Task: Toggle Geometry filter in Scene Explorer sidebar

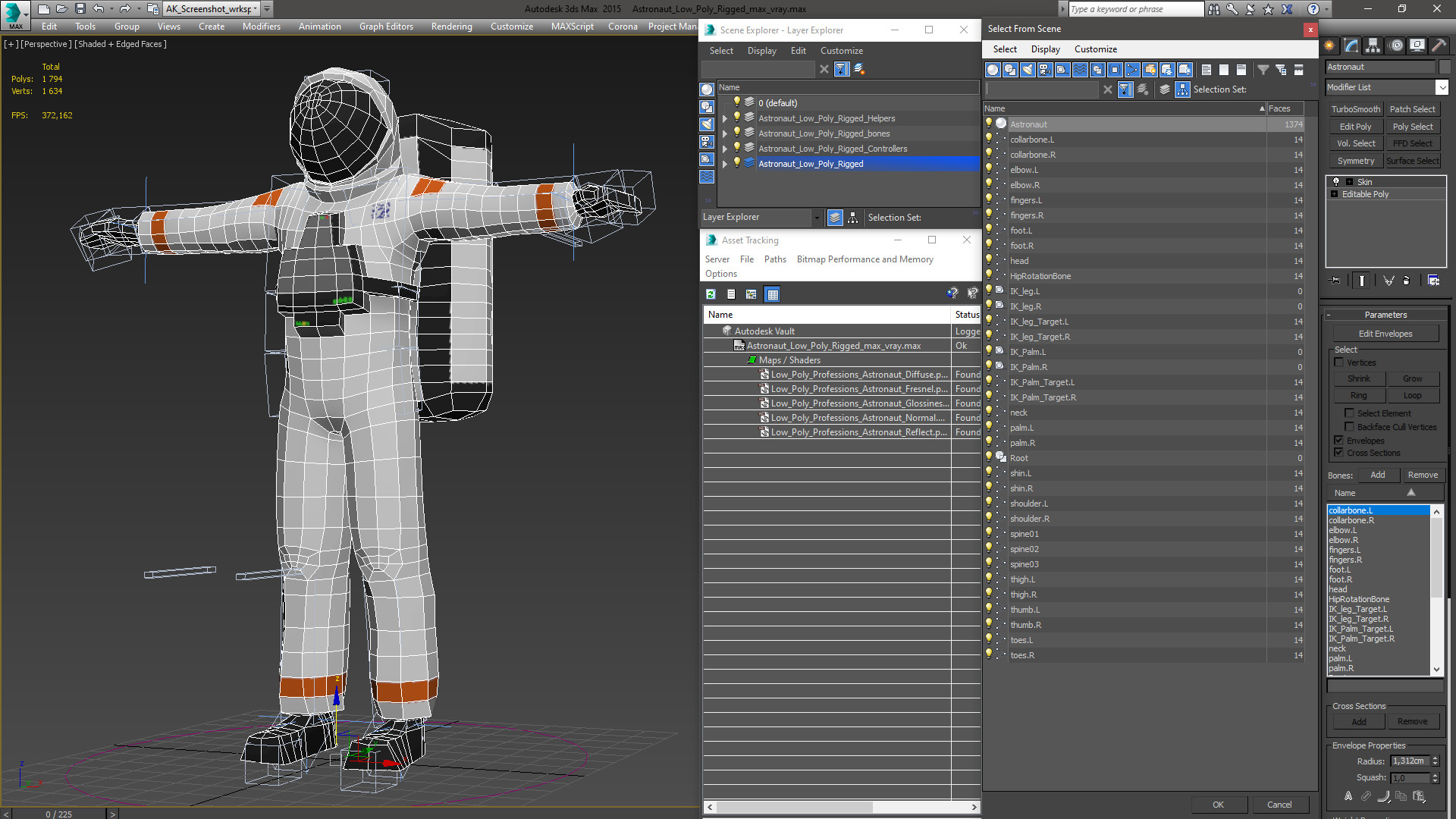Action: click(x=707, y=89)
